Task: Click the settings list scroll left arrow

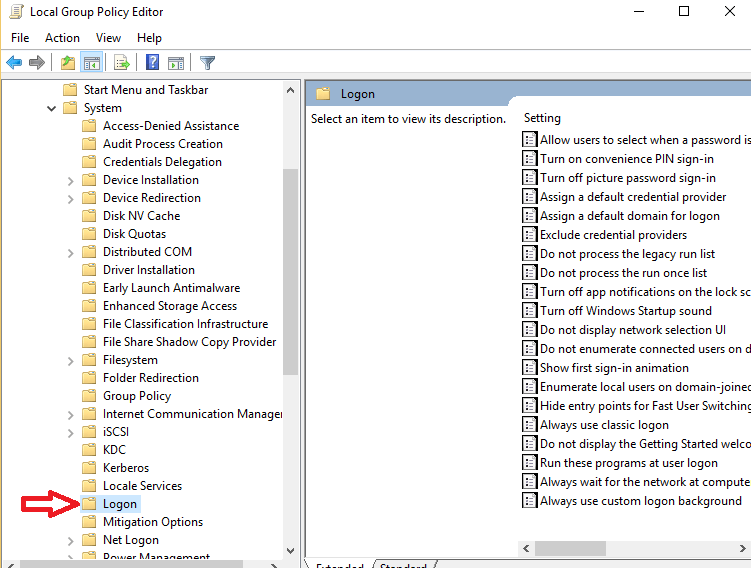Action: [x=526, y=548]
